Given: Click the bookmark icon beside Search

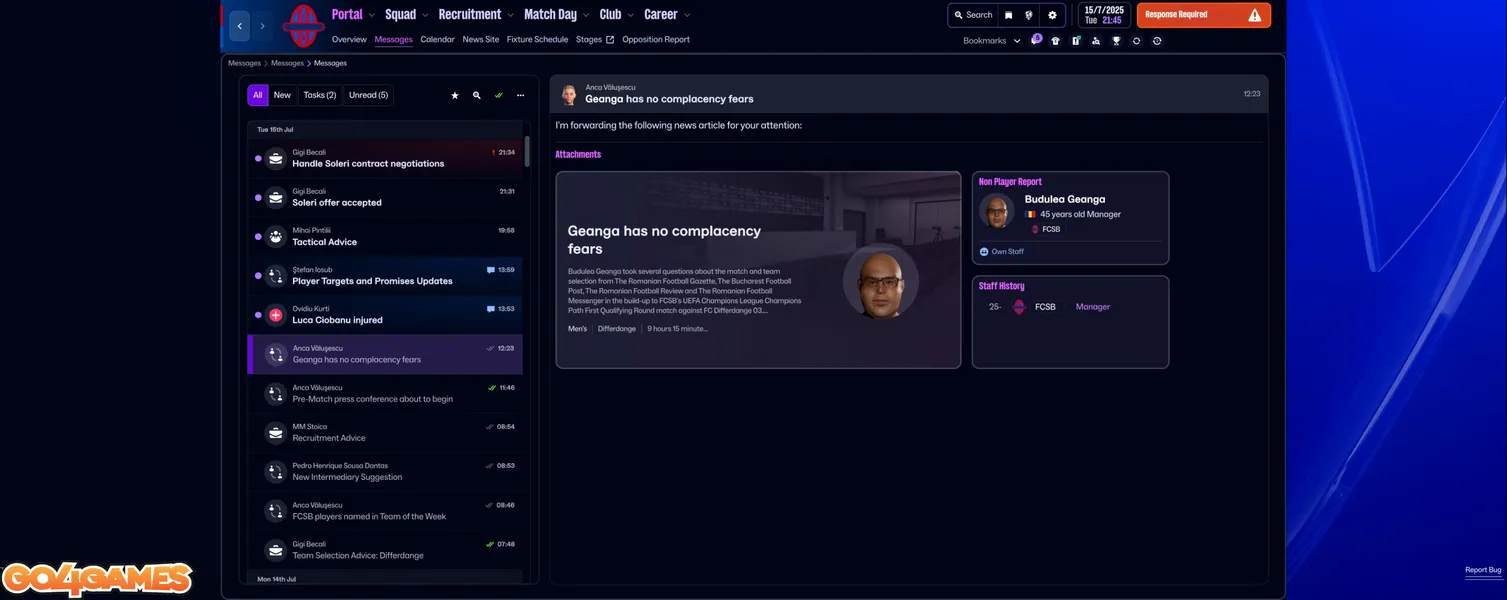Looking at the screenshot, I should [1008, 15].
